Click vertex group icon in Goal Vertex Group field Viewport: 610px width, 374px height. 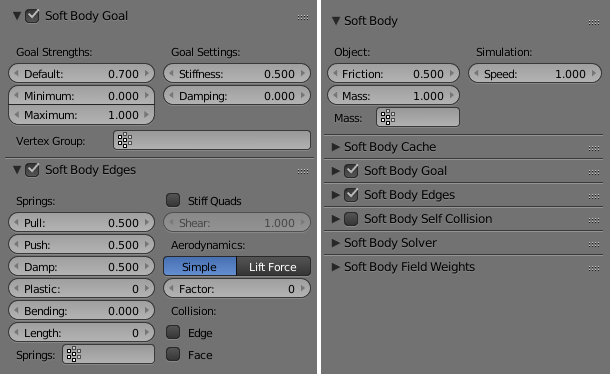point(125,140)
